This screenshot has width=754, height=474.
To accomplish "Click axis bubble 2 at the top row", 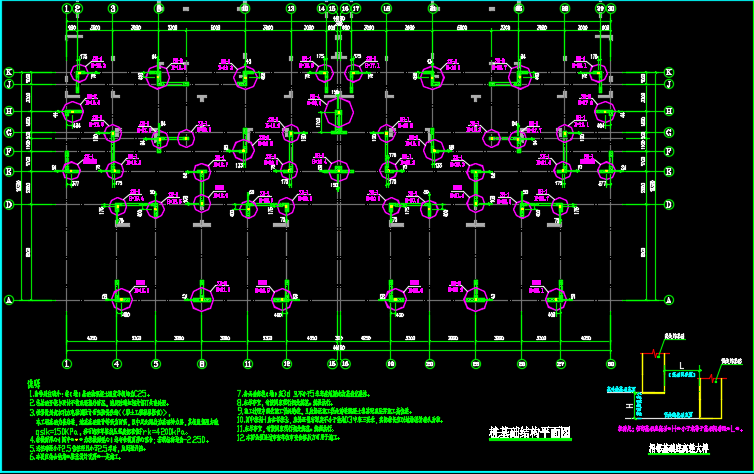I will pos(77,8).
